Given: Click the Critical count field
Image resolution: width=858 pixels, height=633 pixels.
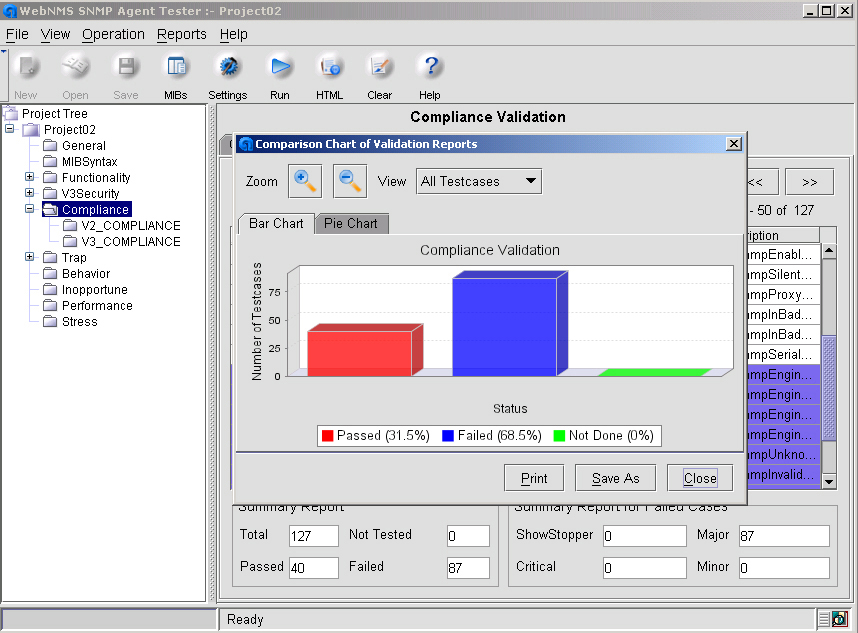Looking at the screenshot, I should (645, 567).
